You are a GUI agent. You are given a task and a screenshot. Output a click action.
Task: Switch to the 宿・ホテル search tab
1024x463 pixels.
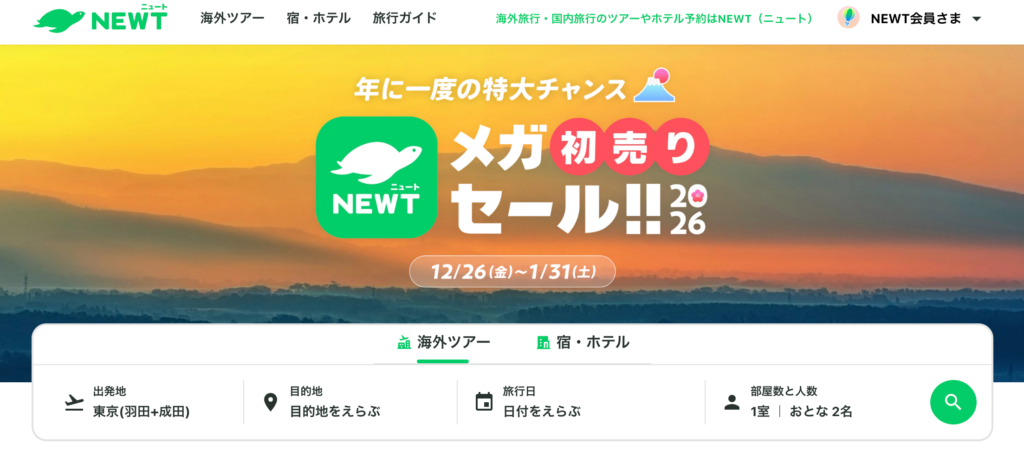click(583, 343)
